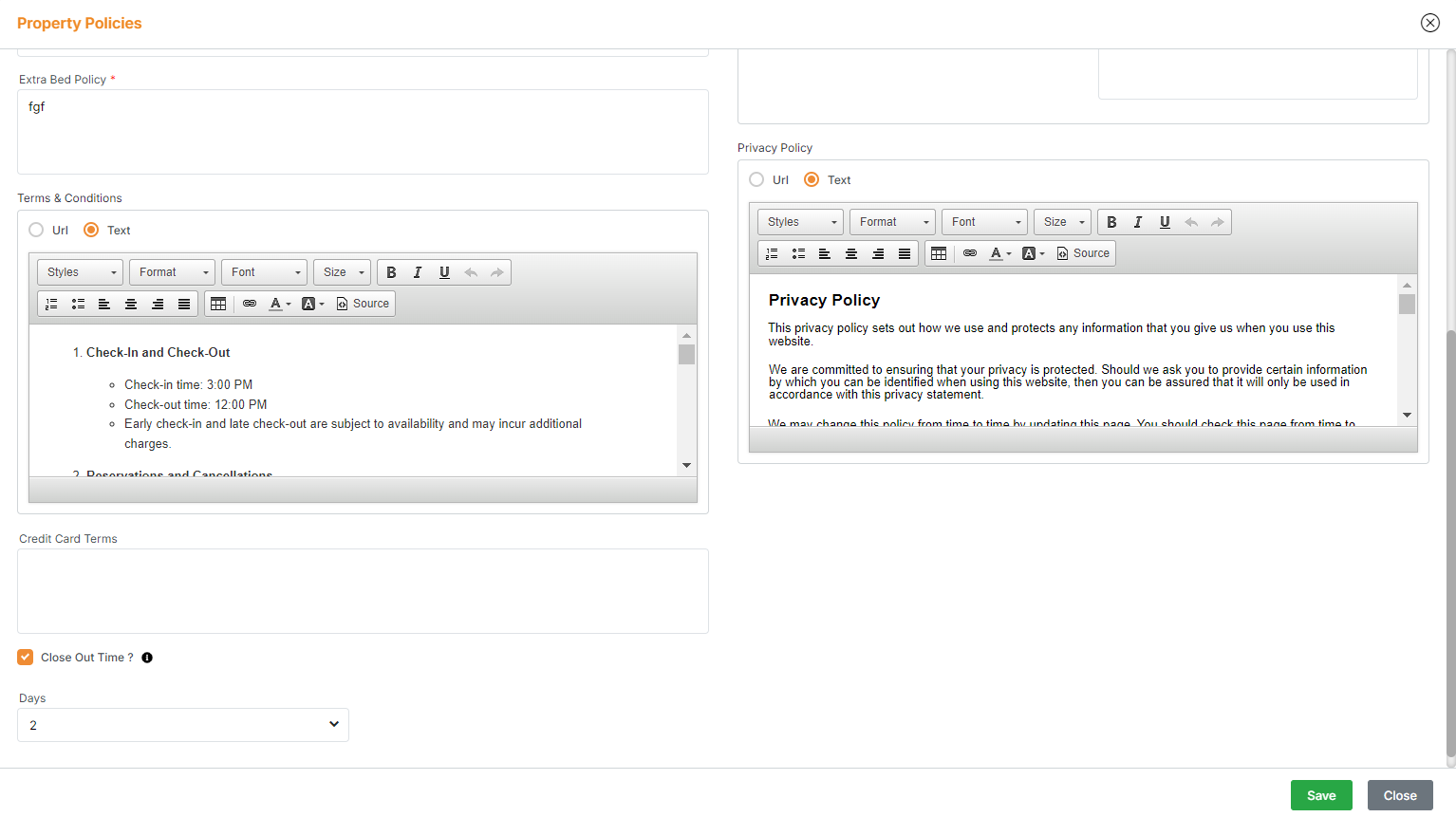This screenshot has height=817, width=1456.
Task: Insert link in Terms & Conditions editor
Action: click(250, 304)
